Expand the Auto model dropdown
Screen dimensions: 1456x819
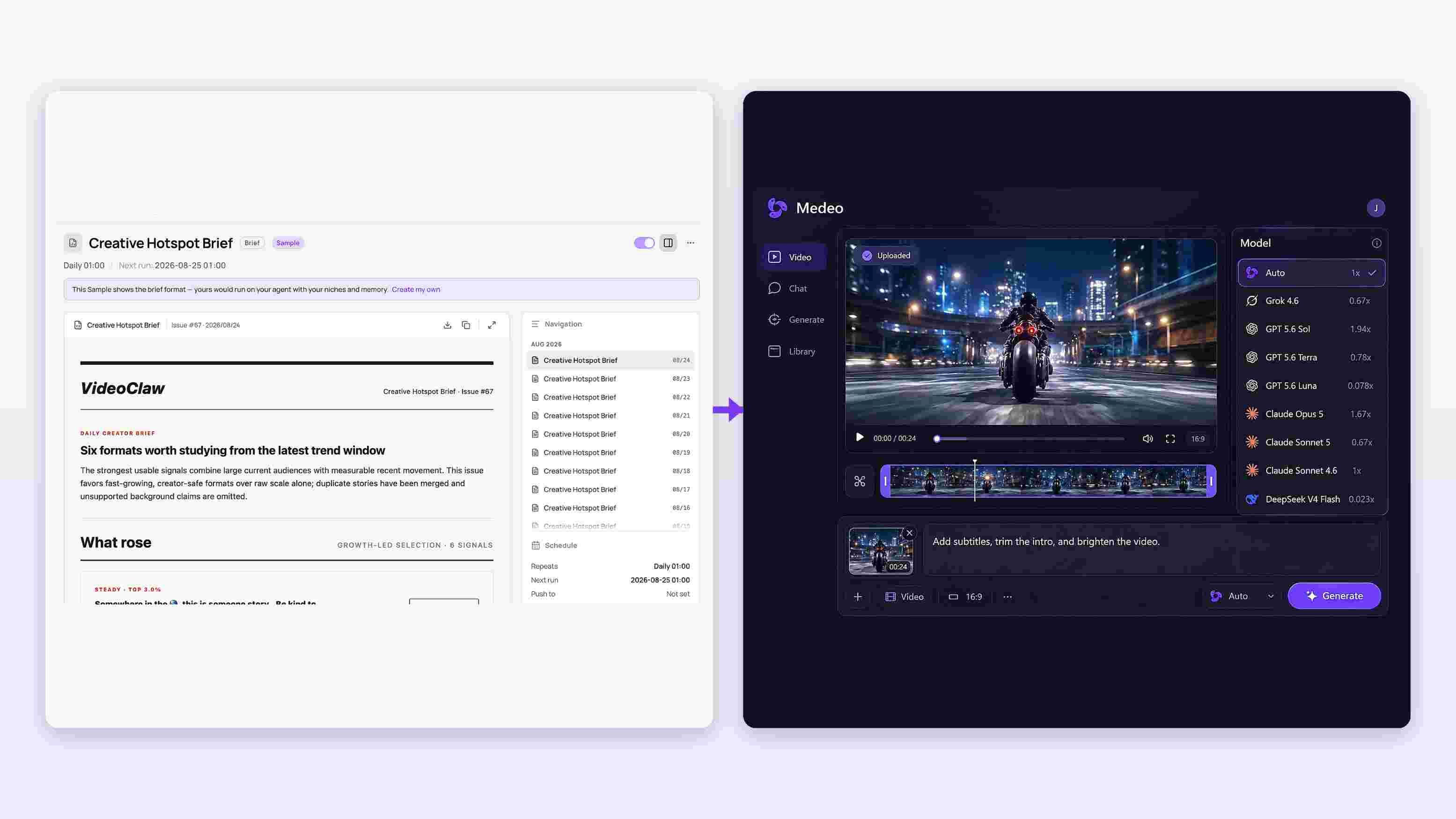pos(1242,596)
